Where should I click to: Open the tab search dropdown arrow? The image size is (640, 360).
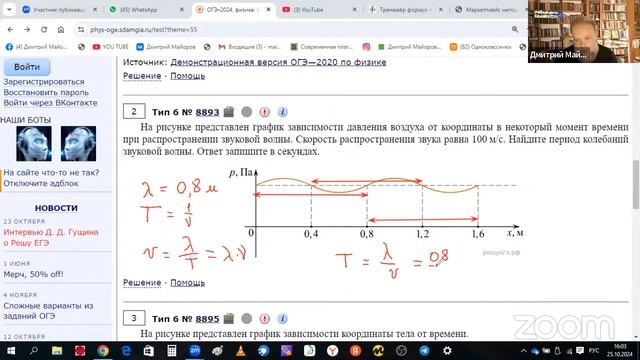coord(9,9)
